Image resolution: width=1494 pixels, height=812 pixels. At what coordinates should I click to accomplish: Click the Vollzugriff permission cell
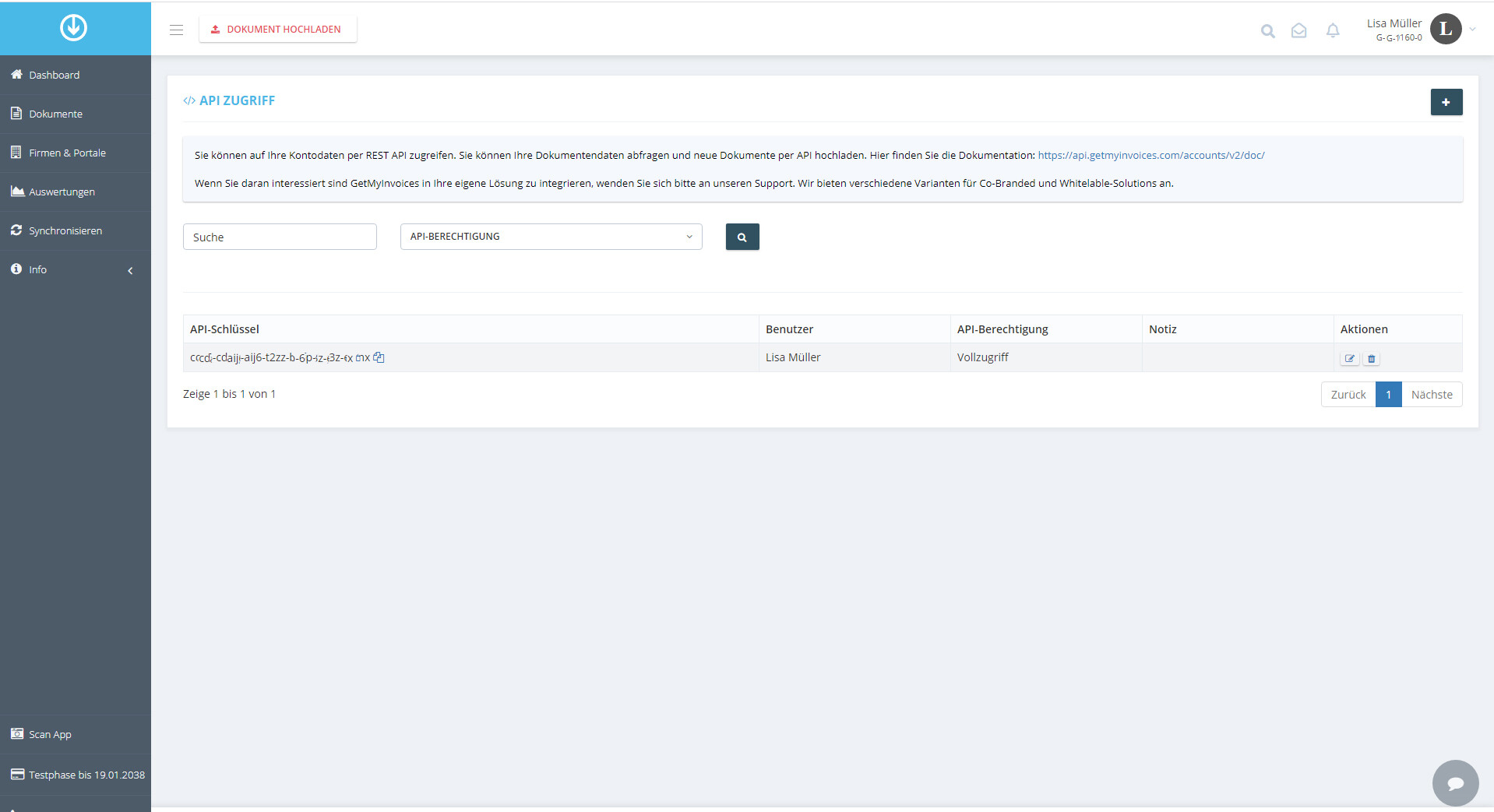[x=1046, y=357]
